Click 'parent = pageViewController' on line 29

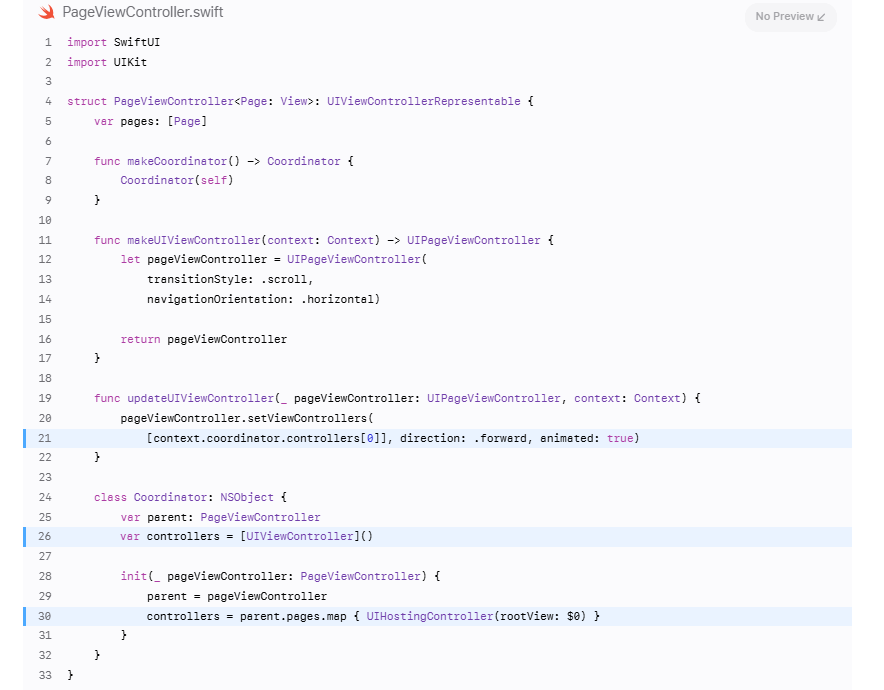(x=237, y=596)
